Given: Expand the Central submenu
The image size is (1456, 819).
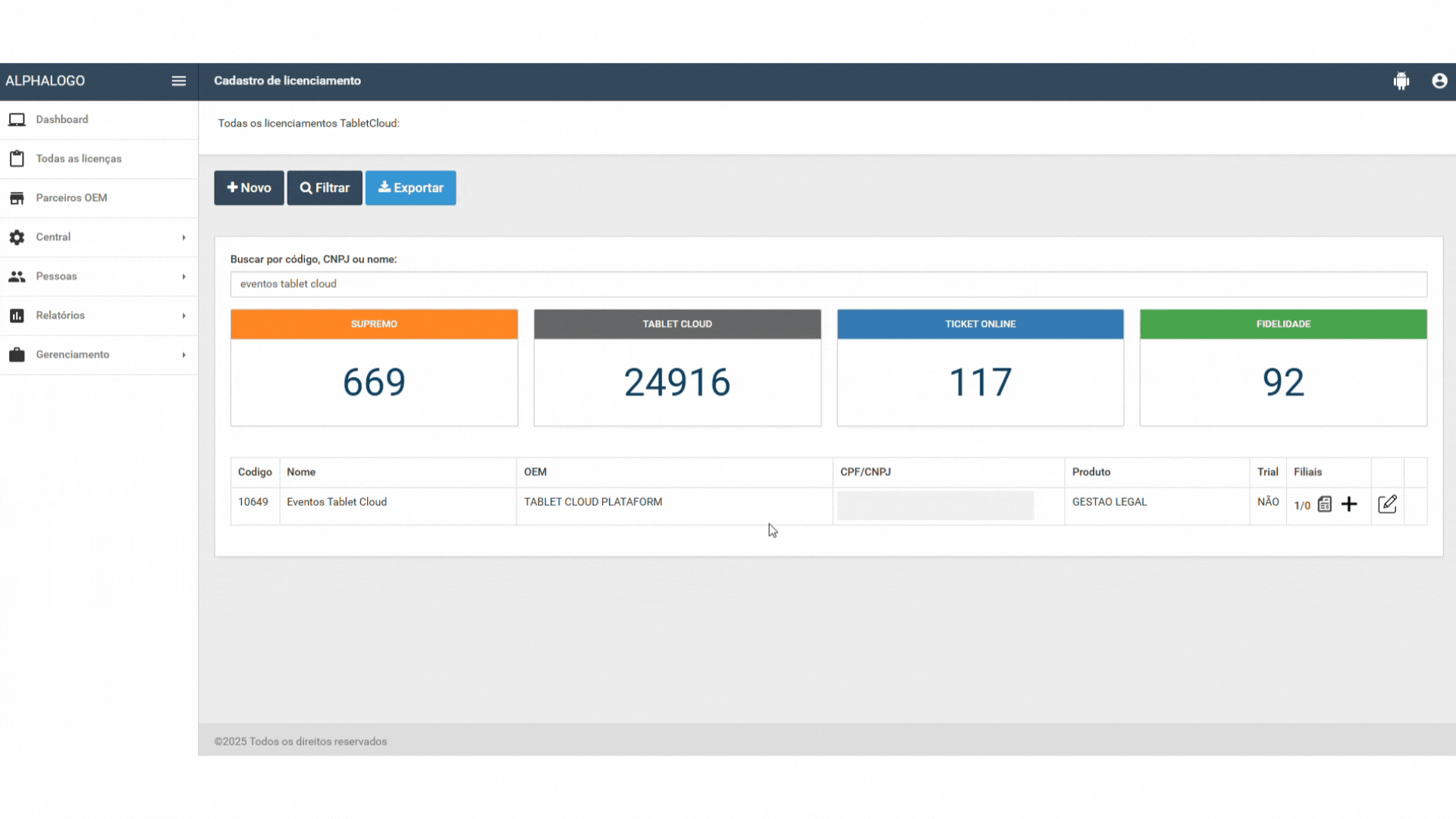Looking at the screenshot, I should 184,237.
